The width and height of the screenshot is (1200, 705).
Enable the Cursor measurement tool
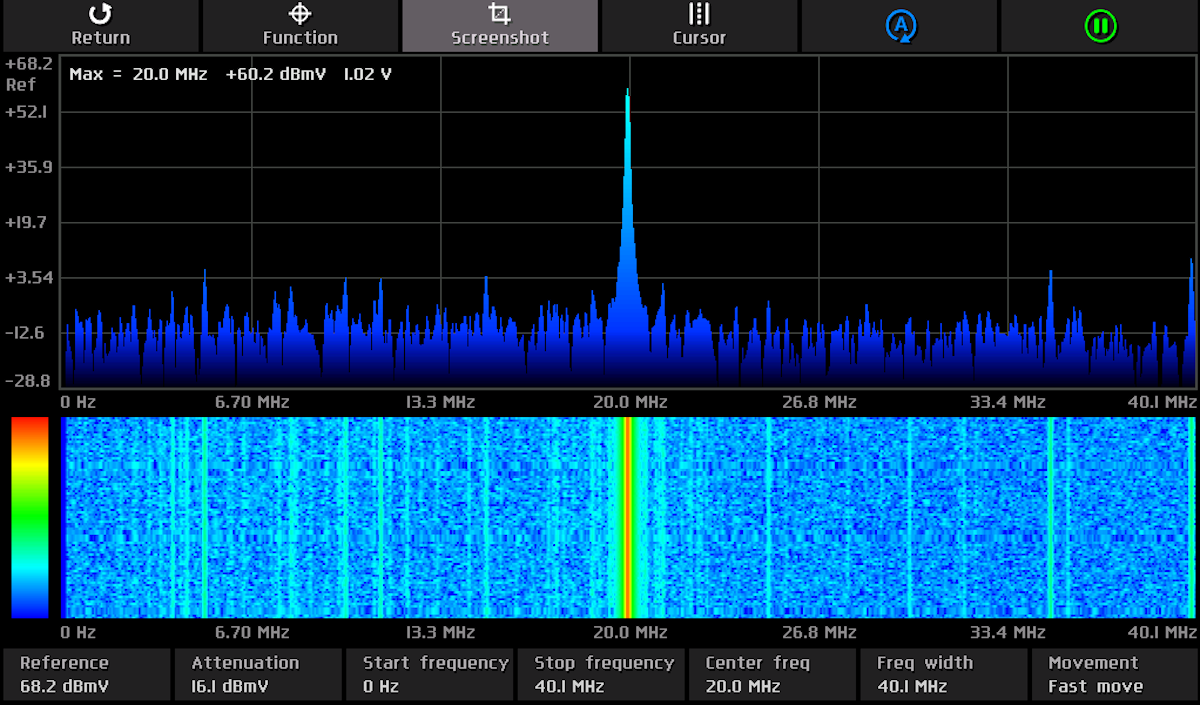point(699,25)
